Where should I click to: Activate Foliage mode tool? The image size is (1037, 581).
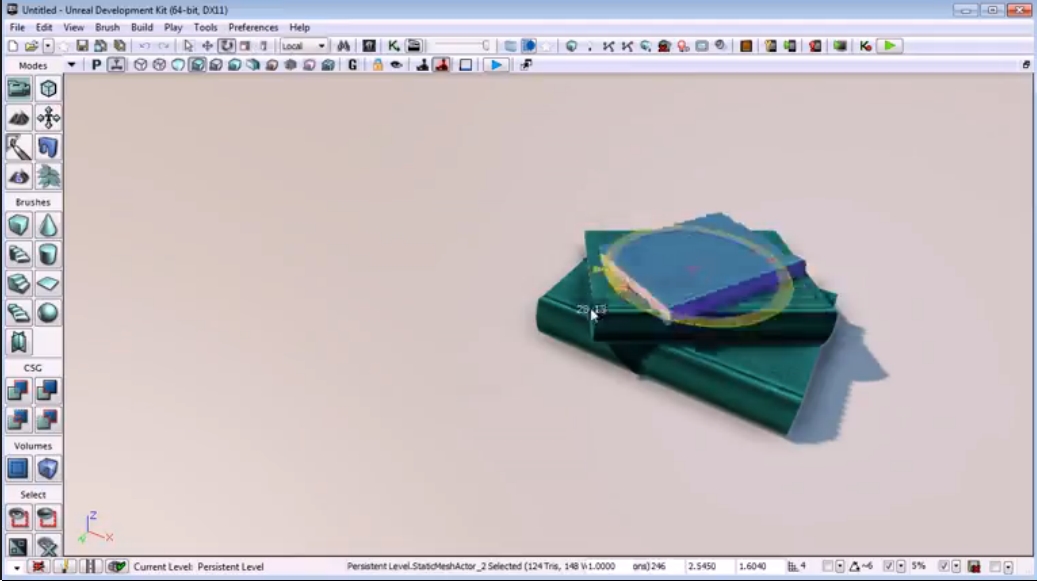[x=48, y=176]
